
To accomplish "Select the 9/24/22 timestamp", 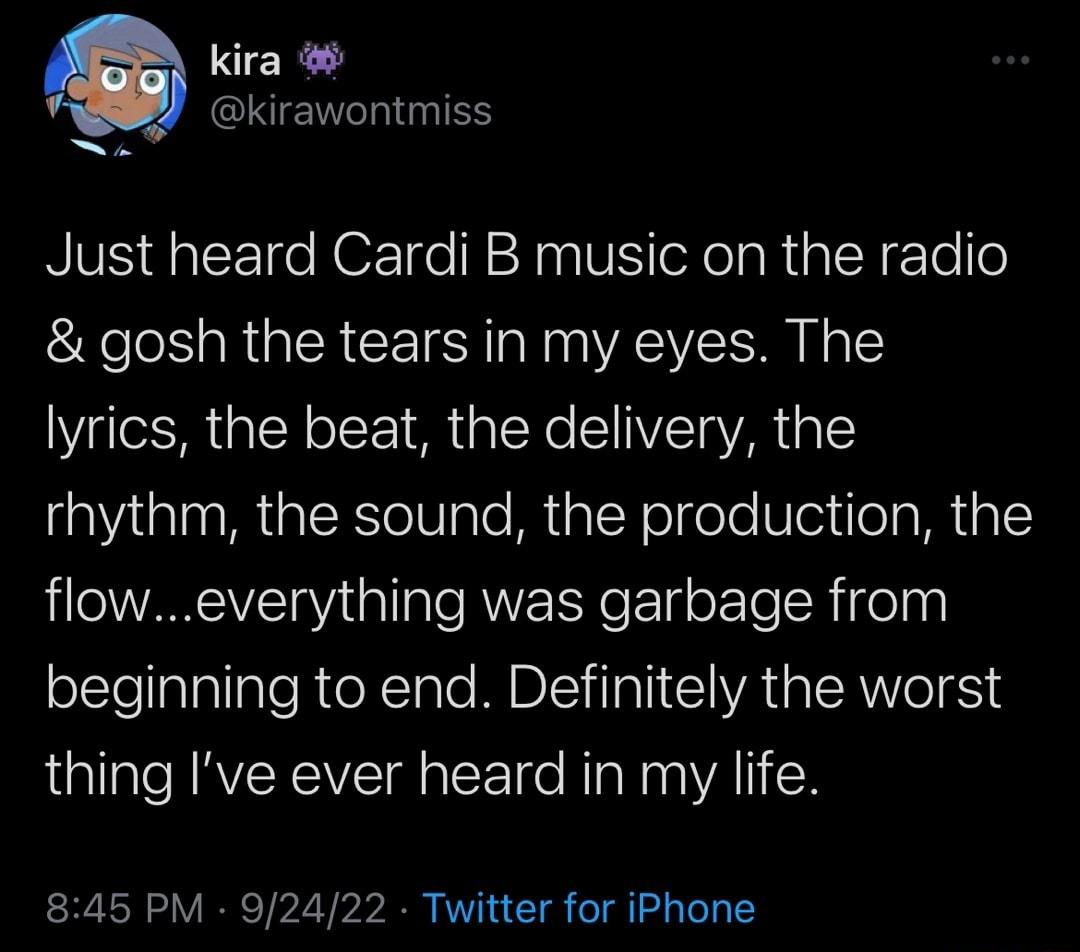I will point(312,908).
